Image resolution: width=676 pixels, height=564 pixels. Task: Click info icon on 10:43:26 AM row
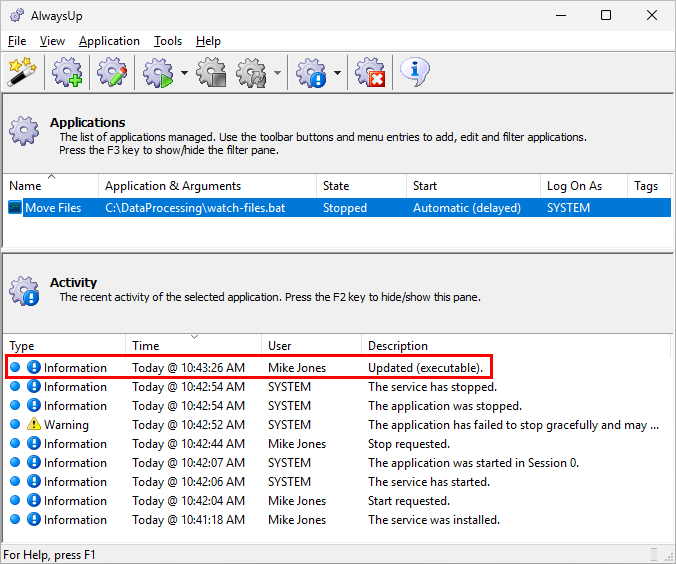(34, 367)
